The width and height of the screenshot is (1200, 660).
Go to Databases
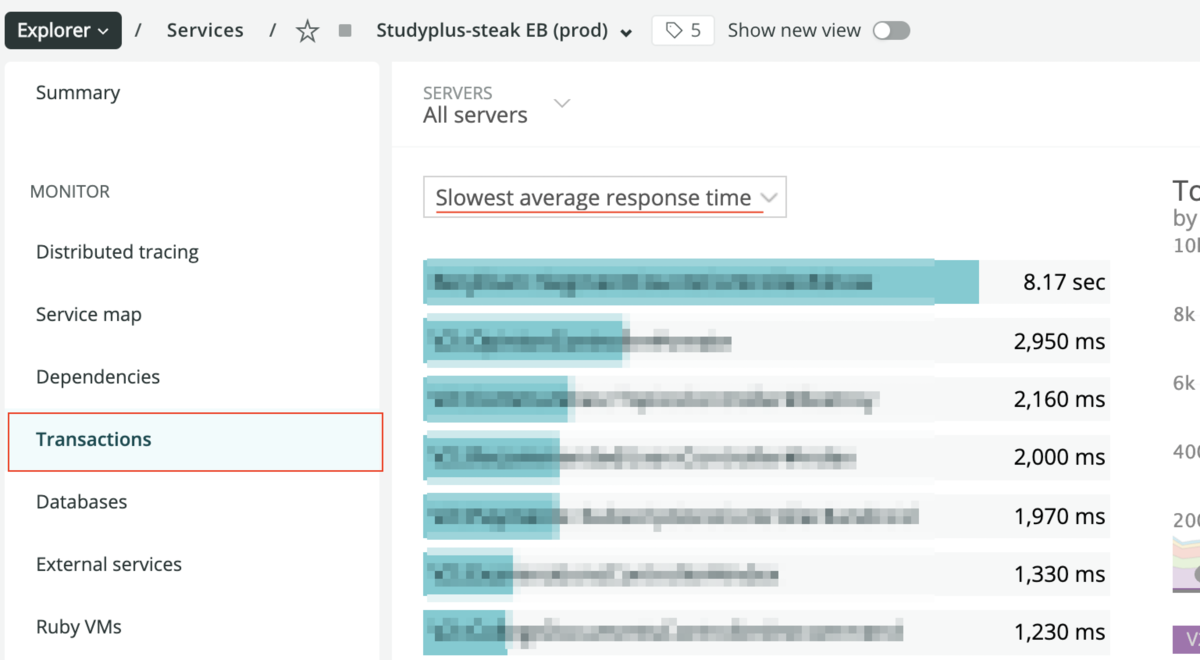coord(82,502)
